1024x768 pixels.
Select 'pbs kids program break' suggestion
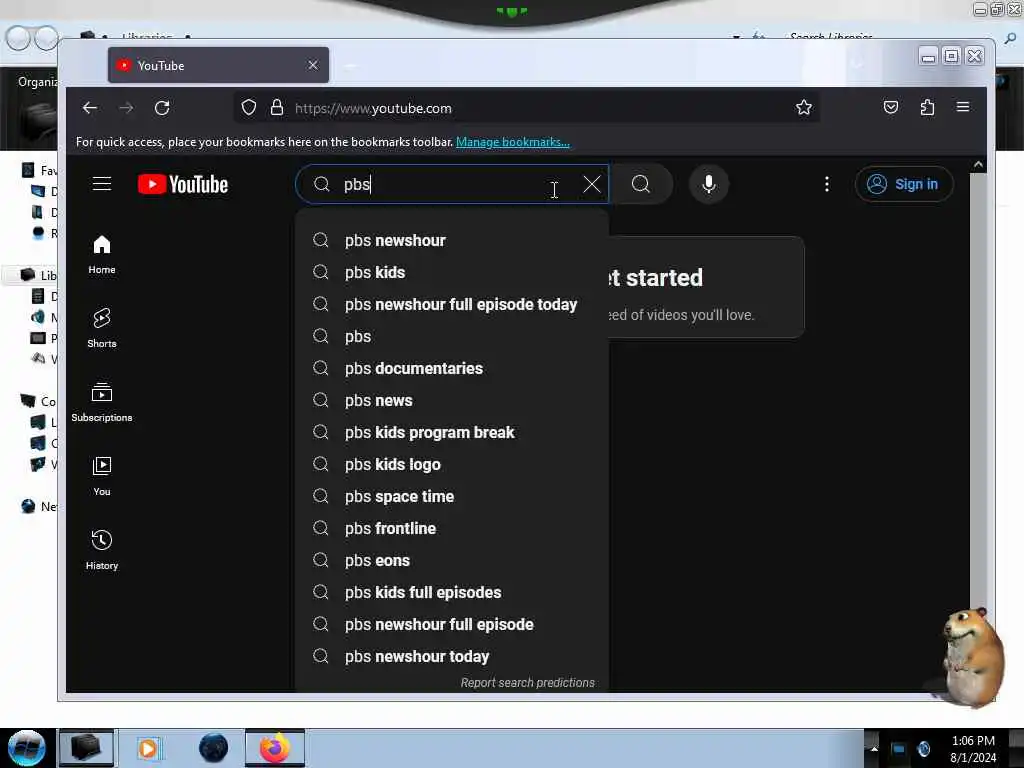[452, 432]
